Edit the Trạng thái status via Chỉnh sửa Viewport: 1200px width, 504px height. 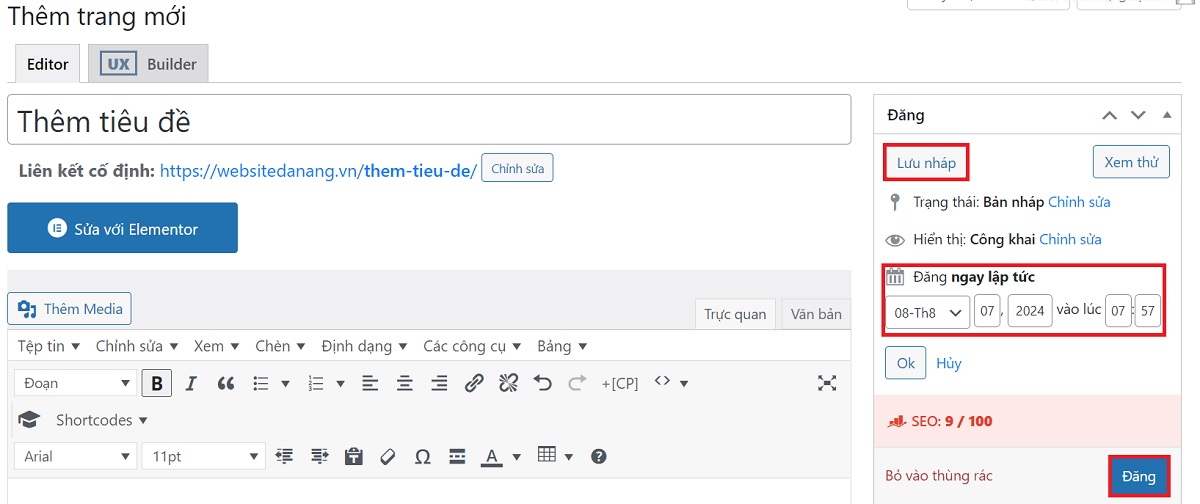(1079, 202)
